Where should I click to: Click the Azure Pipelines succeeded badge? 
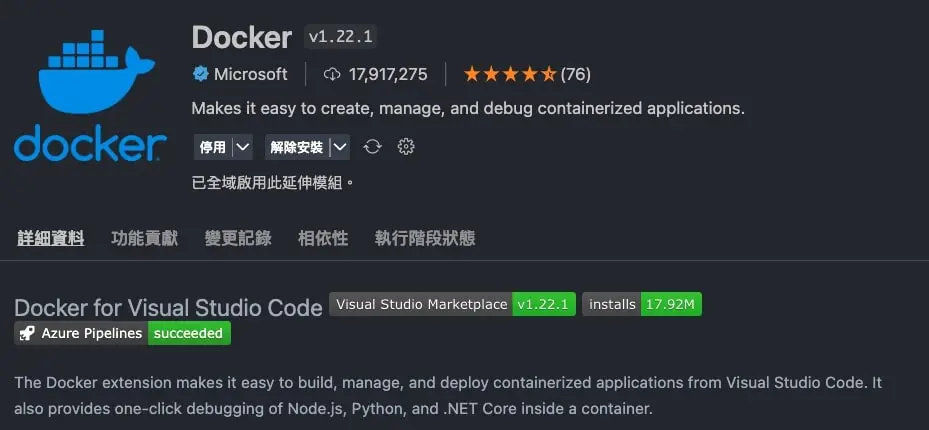[x=122, y=333]
